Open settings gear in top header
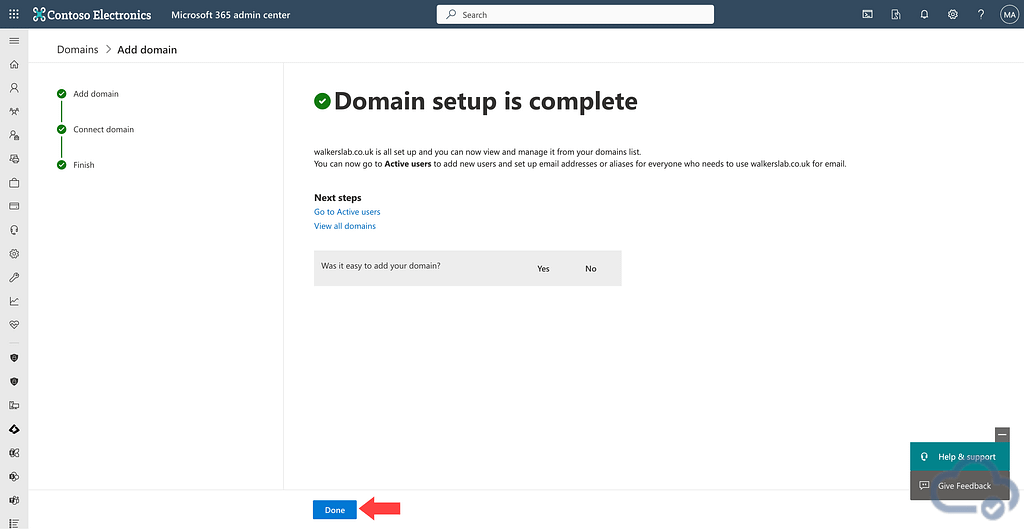The image size is (1024, 530). click(x=953, y=15)
